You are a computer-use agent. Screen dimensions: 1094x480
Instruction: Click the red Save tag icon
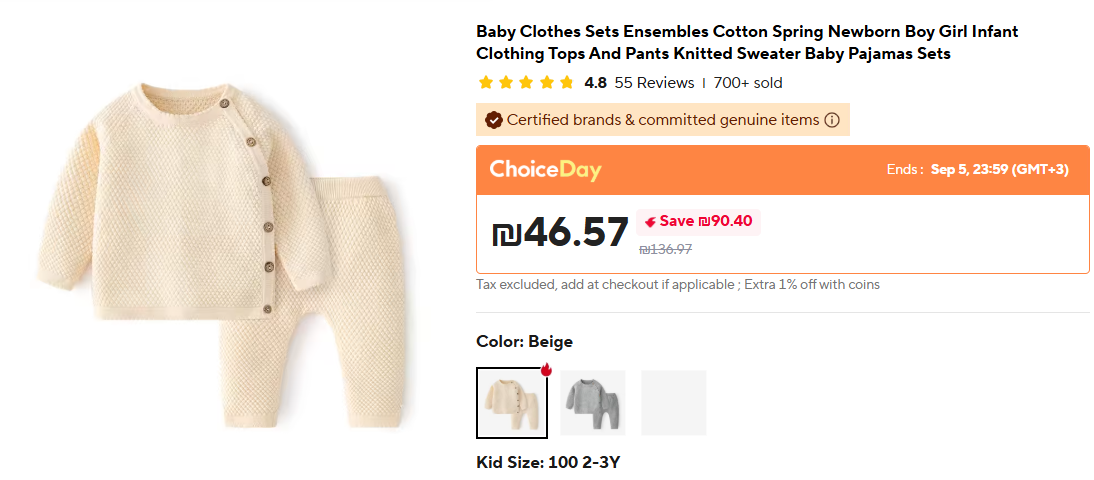click(650, 222)
